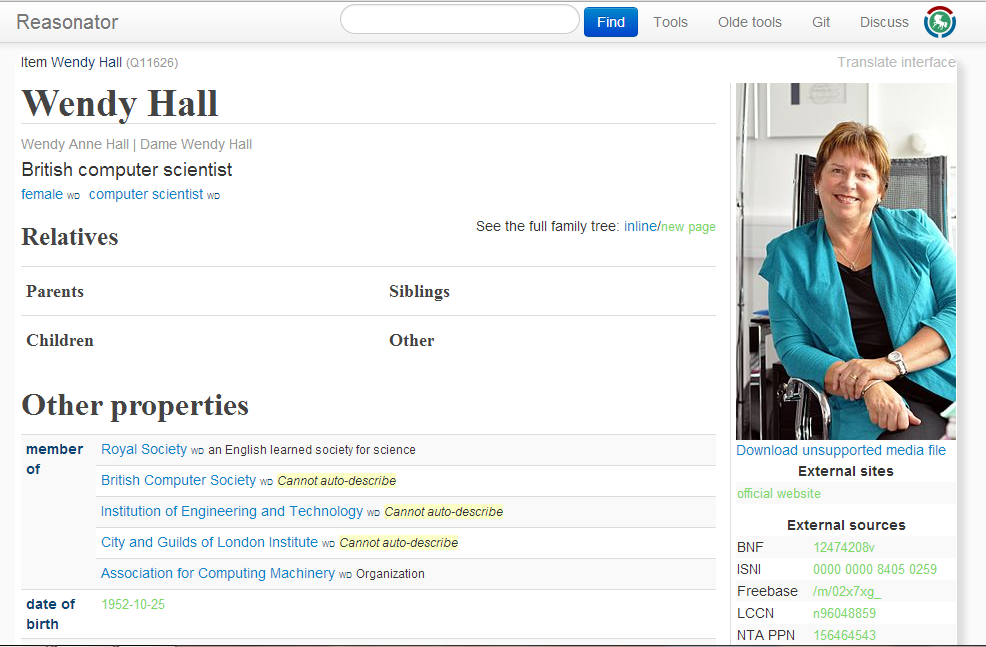The width and height of the screenshot is (986, 647).
Task: Open the WD badge beside British Computer Society
Action: tap(266, 482)
